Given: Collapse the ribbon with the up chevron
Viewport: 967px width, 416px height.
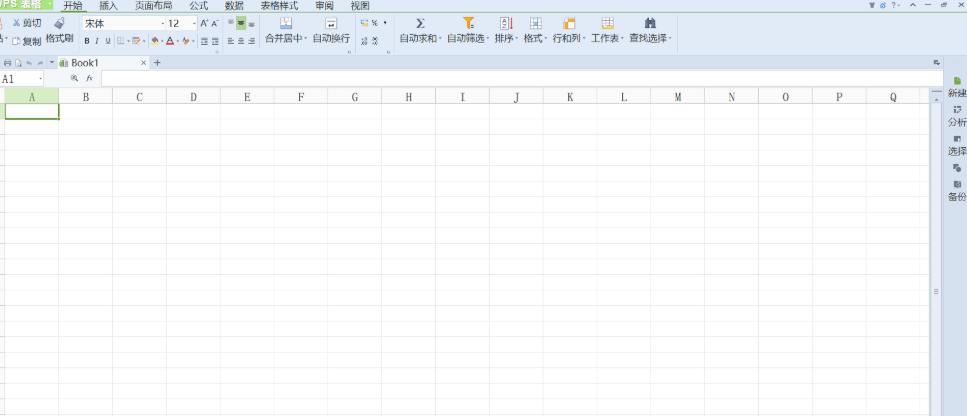Looking at the screenshot, I should [913, 4].
